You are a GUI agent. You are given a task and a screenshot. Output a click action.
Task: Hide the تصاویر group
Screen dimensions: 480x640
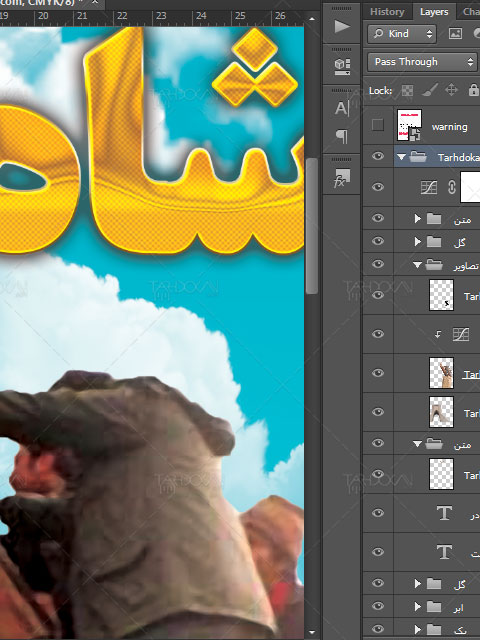[378, 264]
